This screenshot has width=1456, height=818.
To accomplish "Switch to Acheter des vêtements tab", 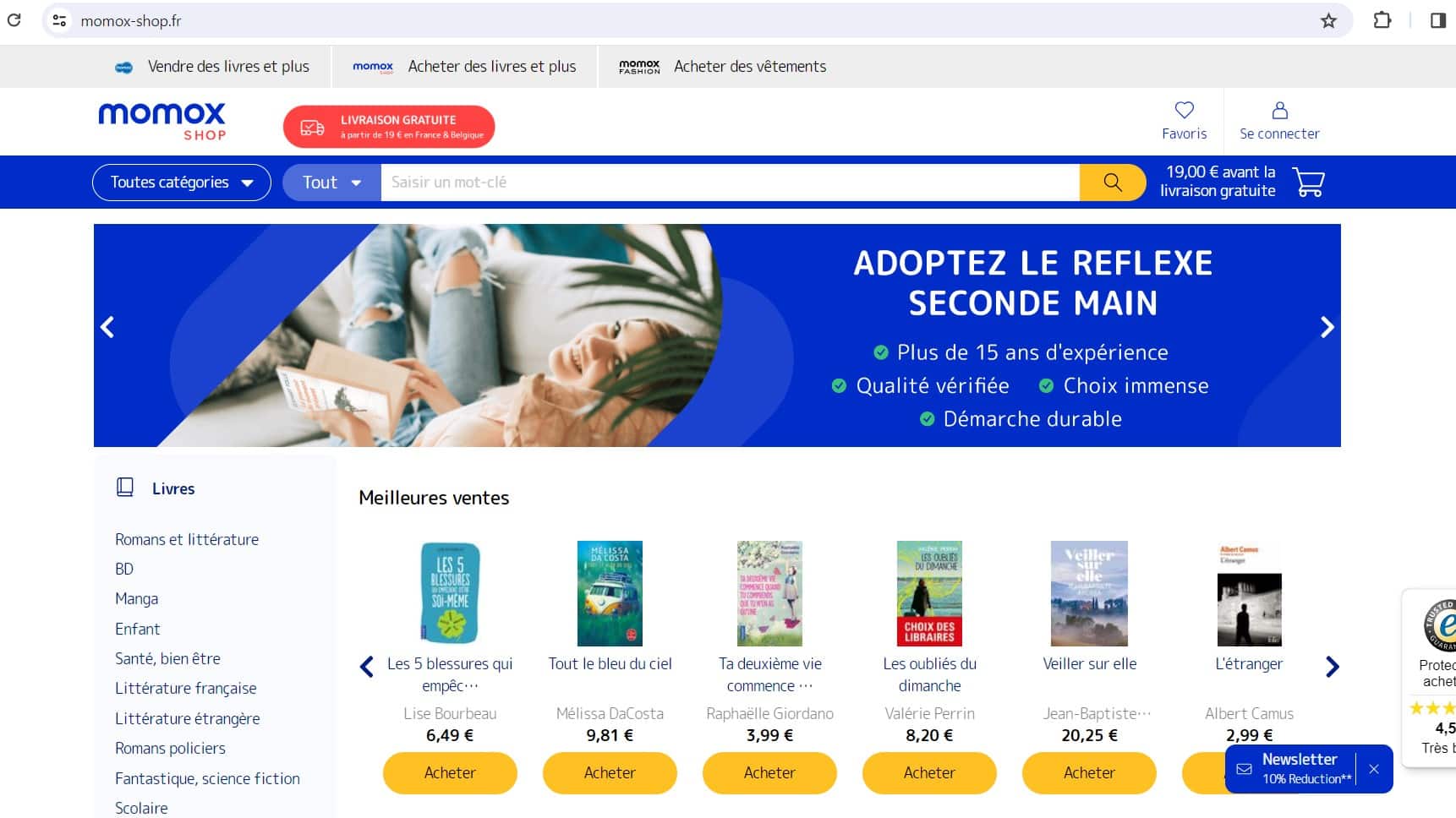I will click(722, 67).
